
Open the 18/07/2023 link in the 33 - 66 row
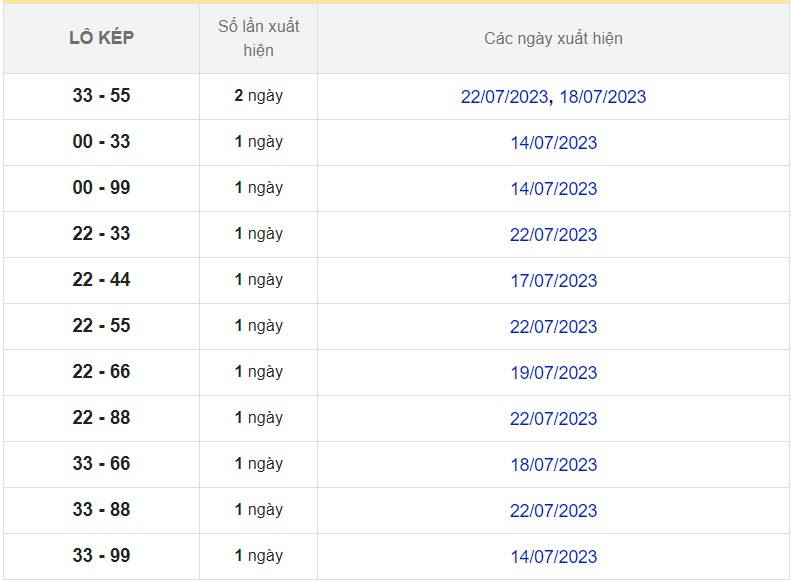point(553,465)
